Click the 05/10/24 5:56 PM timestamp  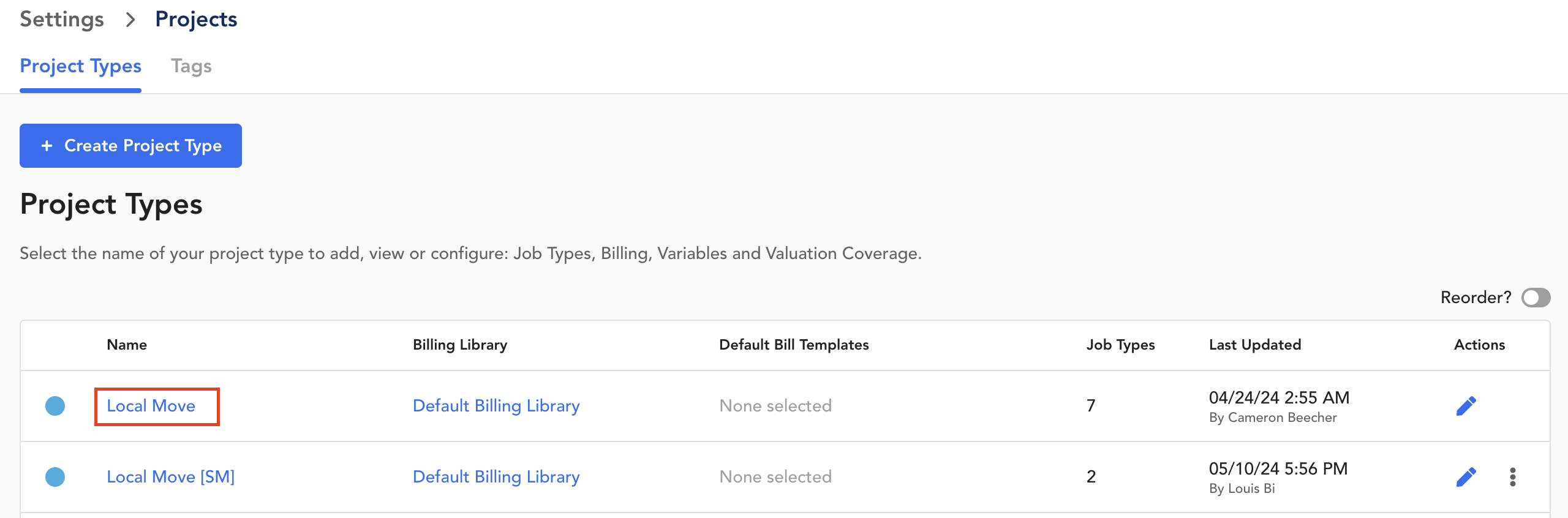click(x=1278, y=469)
